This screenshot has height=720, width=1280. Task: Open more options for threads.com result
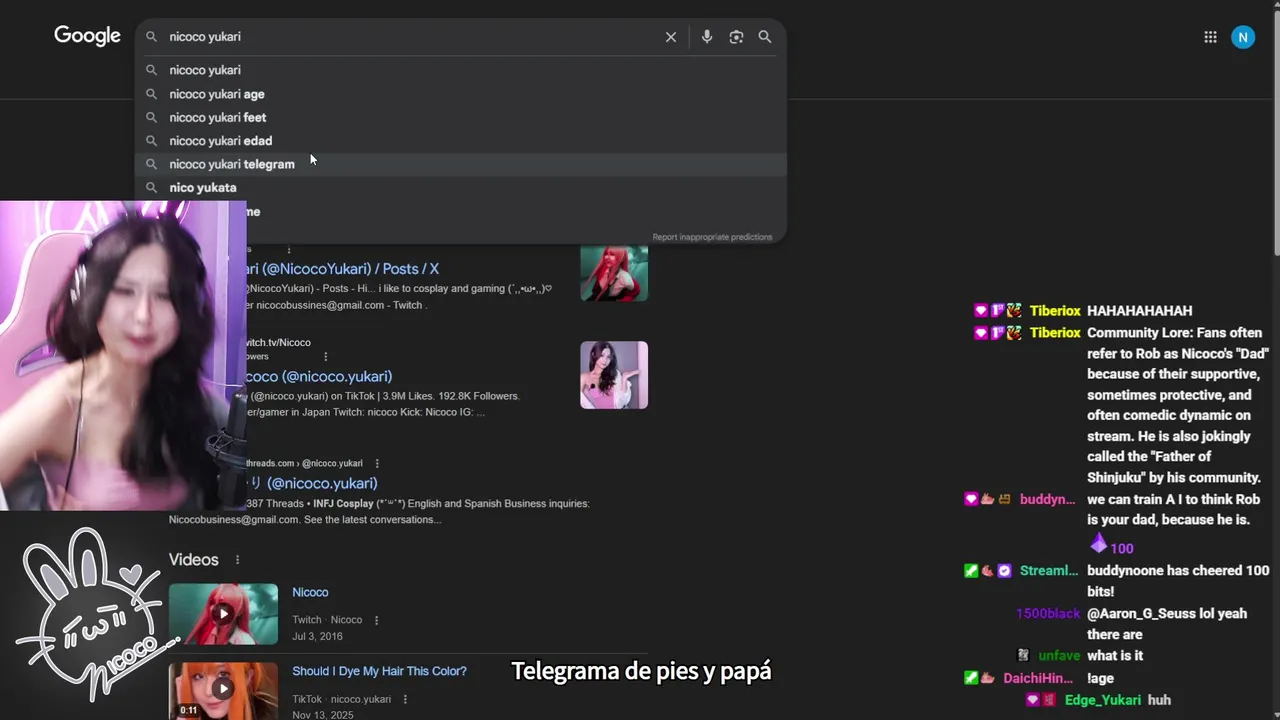tap(377, 464)
